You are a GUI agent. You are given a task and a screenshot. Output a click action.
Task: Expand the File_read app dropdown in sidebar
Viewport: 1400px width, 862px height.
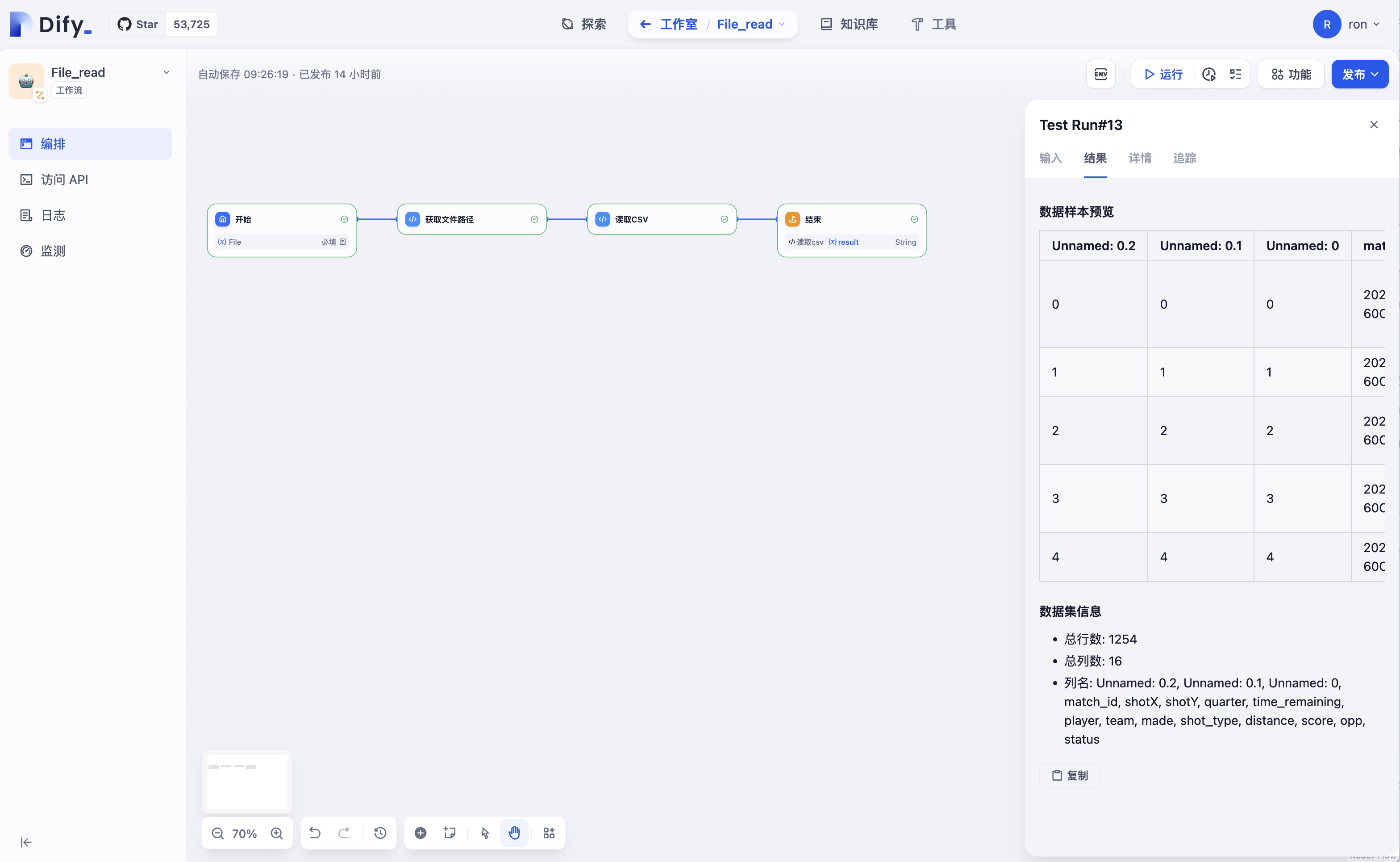coord(167,72)
